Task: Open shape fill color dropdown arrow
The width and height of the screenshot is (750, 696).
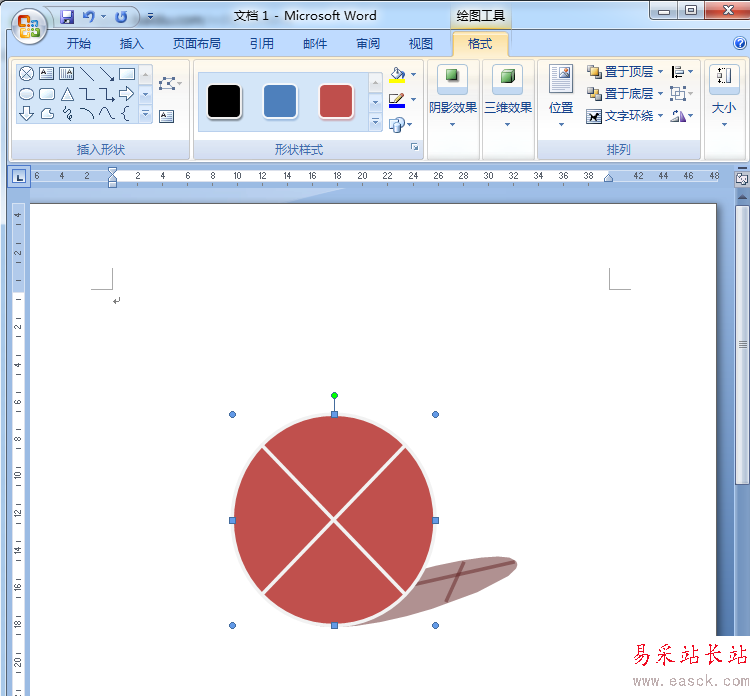Action: click(414, 75)
